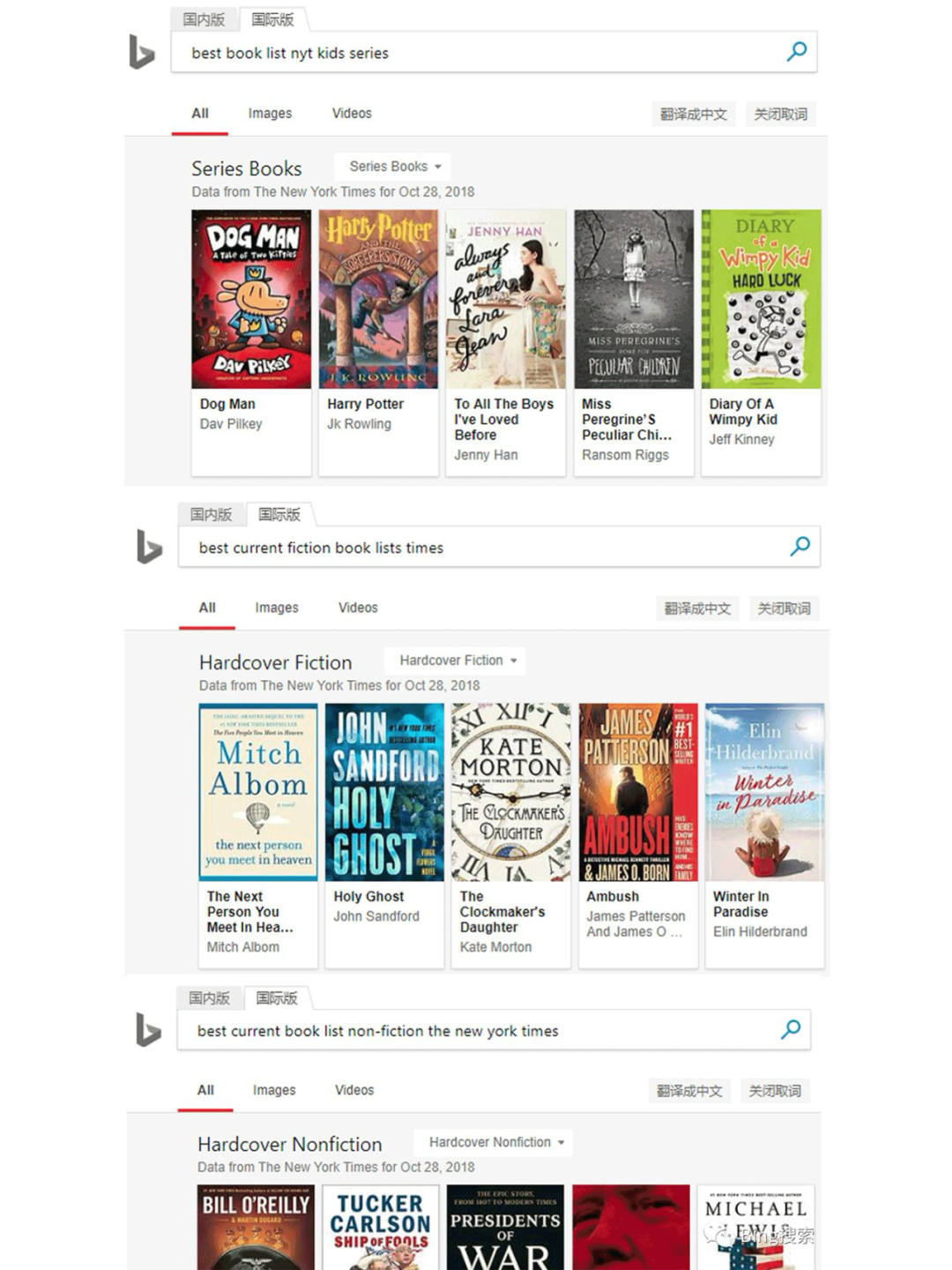The image size is (952, 1270).
Task: Click 翻译成中文 in the fiction book lists results
Action: [697, 609]
